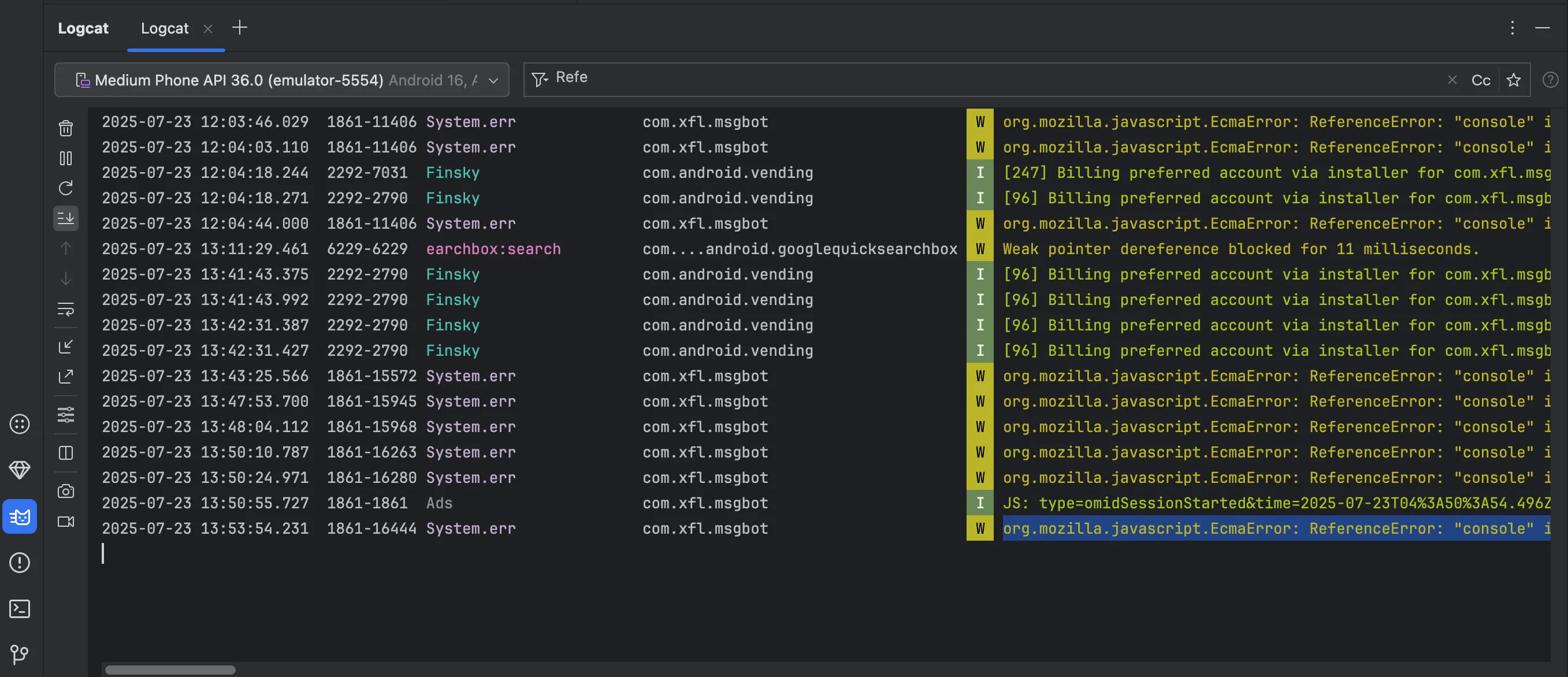This screenshot has width=1568, height=677.
Task: Pause the logcat output
Action: click(x=66, y=158)
